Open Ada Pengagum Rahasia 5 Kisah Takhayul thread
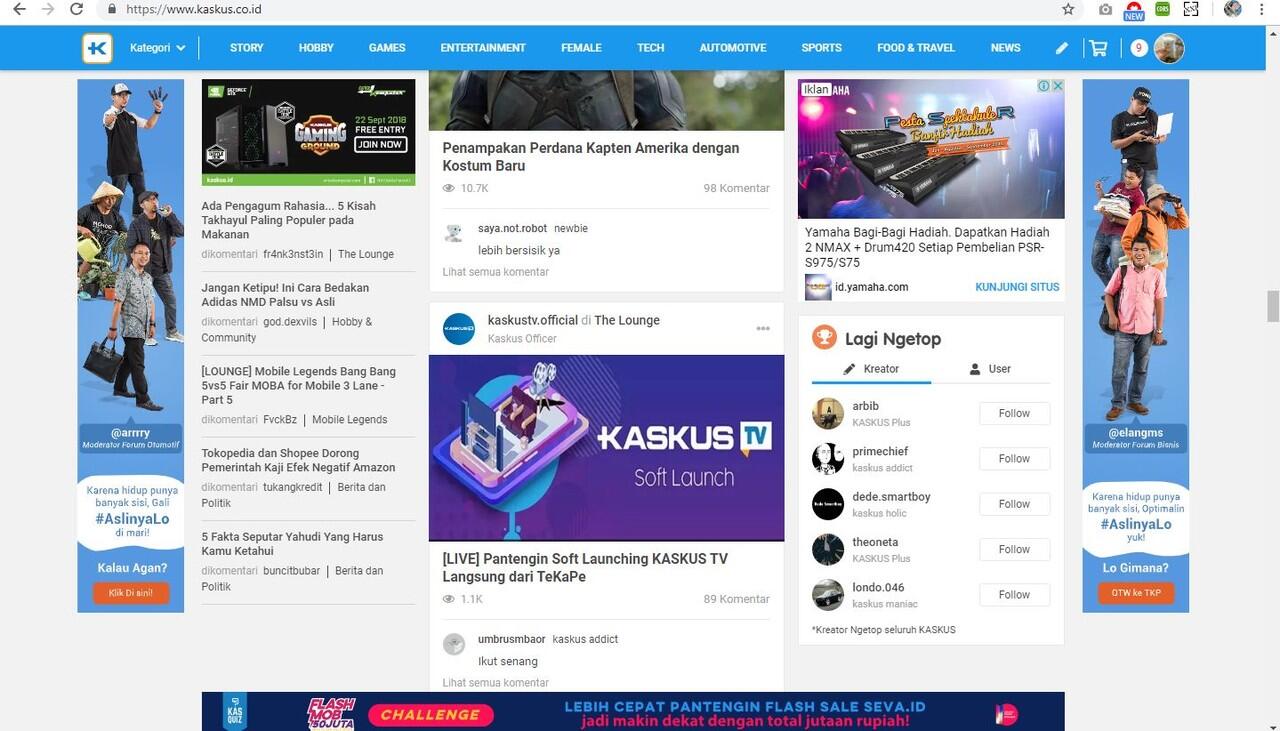Viewport: 1280px width, 731px height. pyautogui.click(x=289, y=220)
